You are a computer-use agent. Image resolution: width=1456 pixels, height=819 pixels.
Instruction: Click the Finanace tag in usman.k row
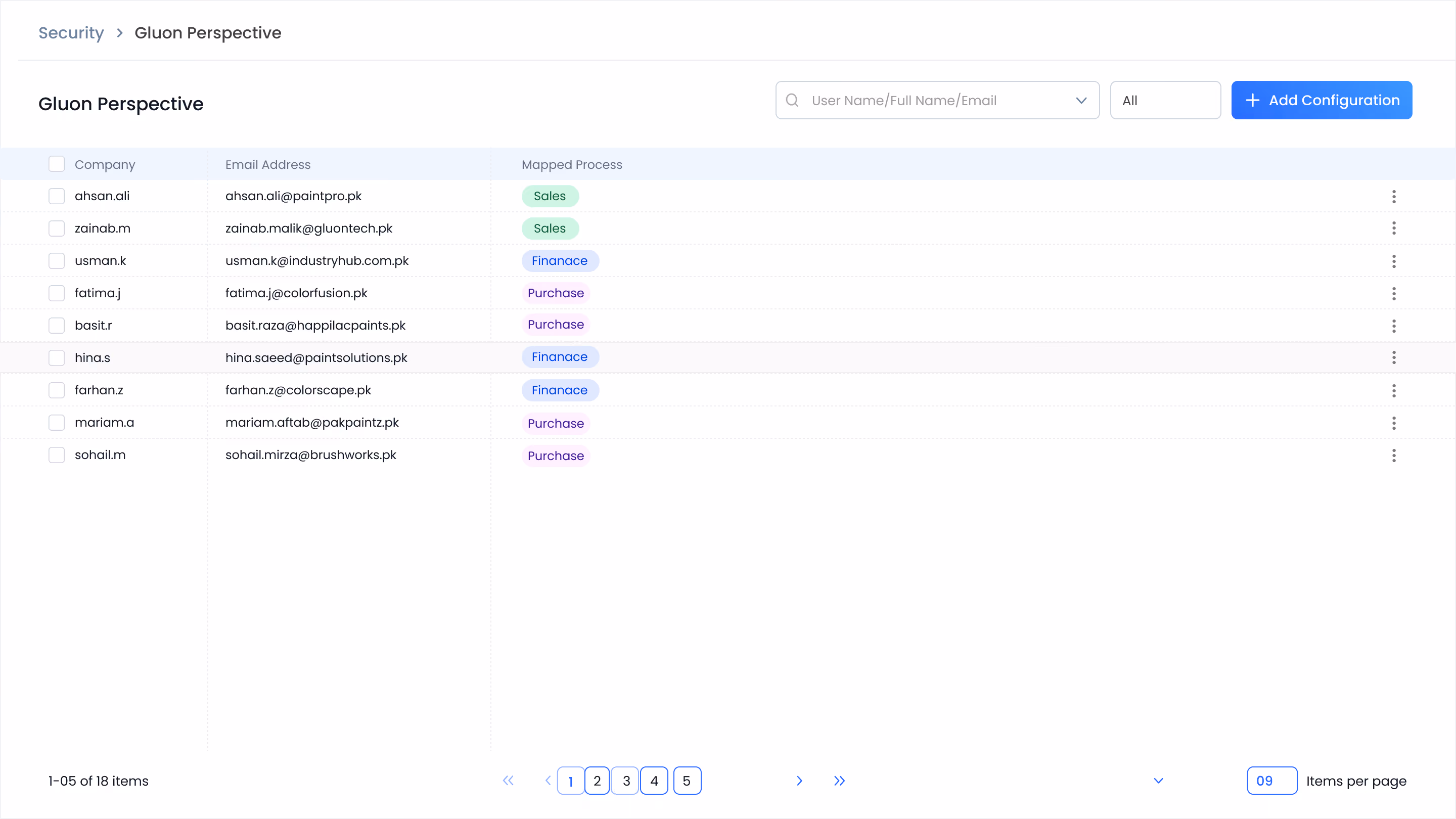(560, 260)
